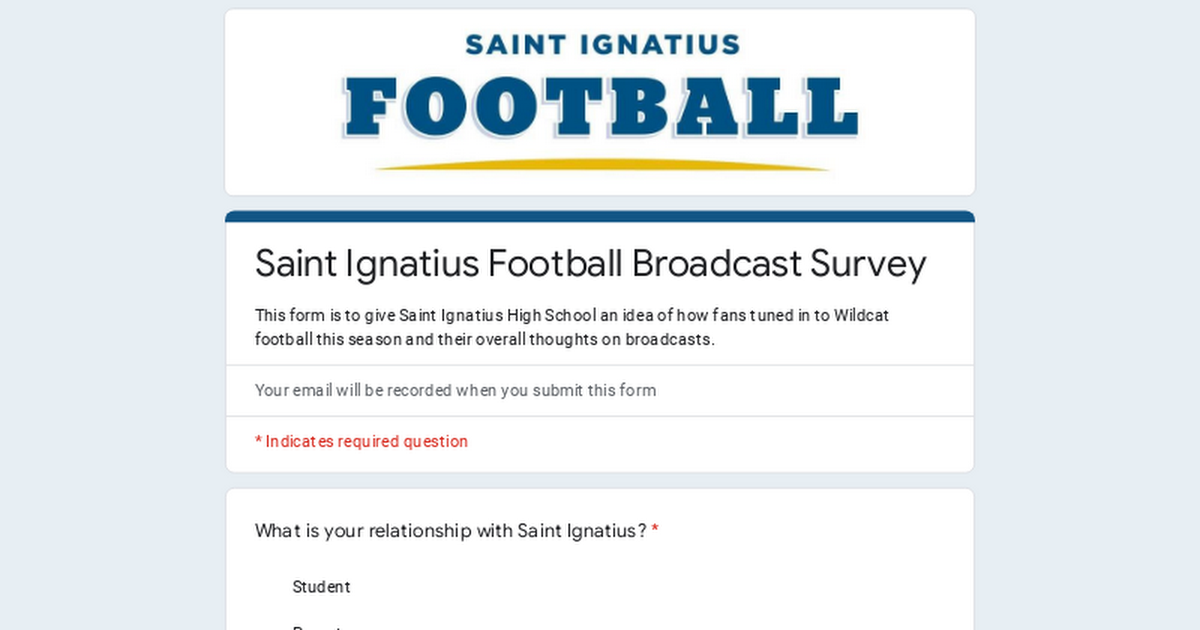Click the red asterisk beside the relationship question
Screen dimensions: 1200x630
tap(655, 530)
